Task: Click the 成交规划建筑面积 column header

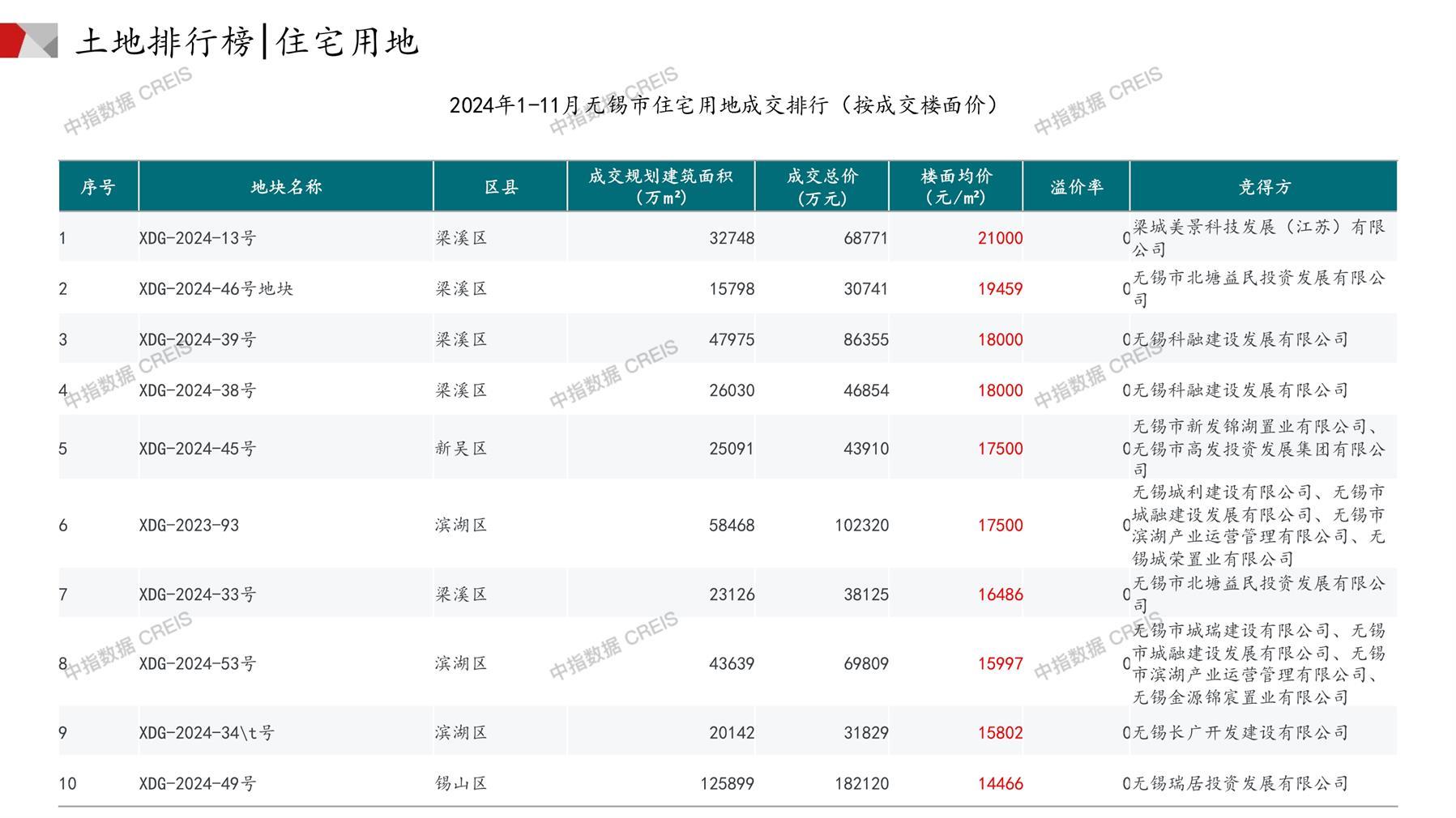Action: click(660, 187)
